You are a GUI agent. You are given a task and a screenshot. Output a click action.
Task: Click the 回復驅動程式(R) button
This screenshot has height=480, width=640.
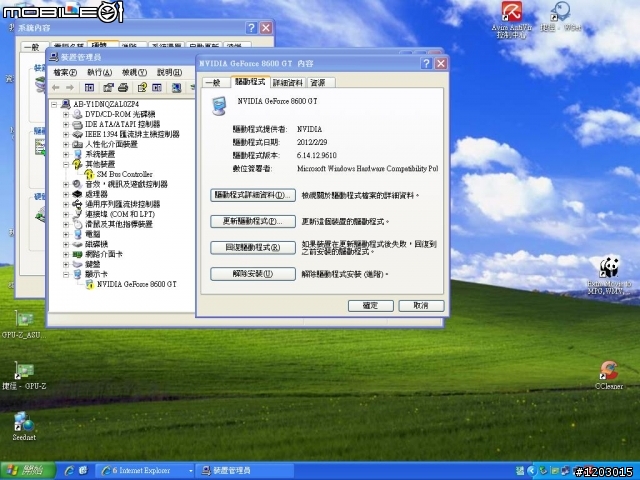(253, 248)
